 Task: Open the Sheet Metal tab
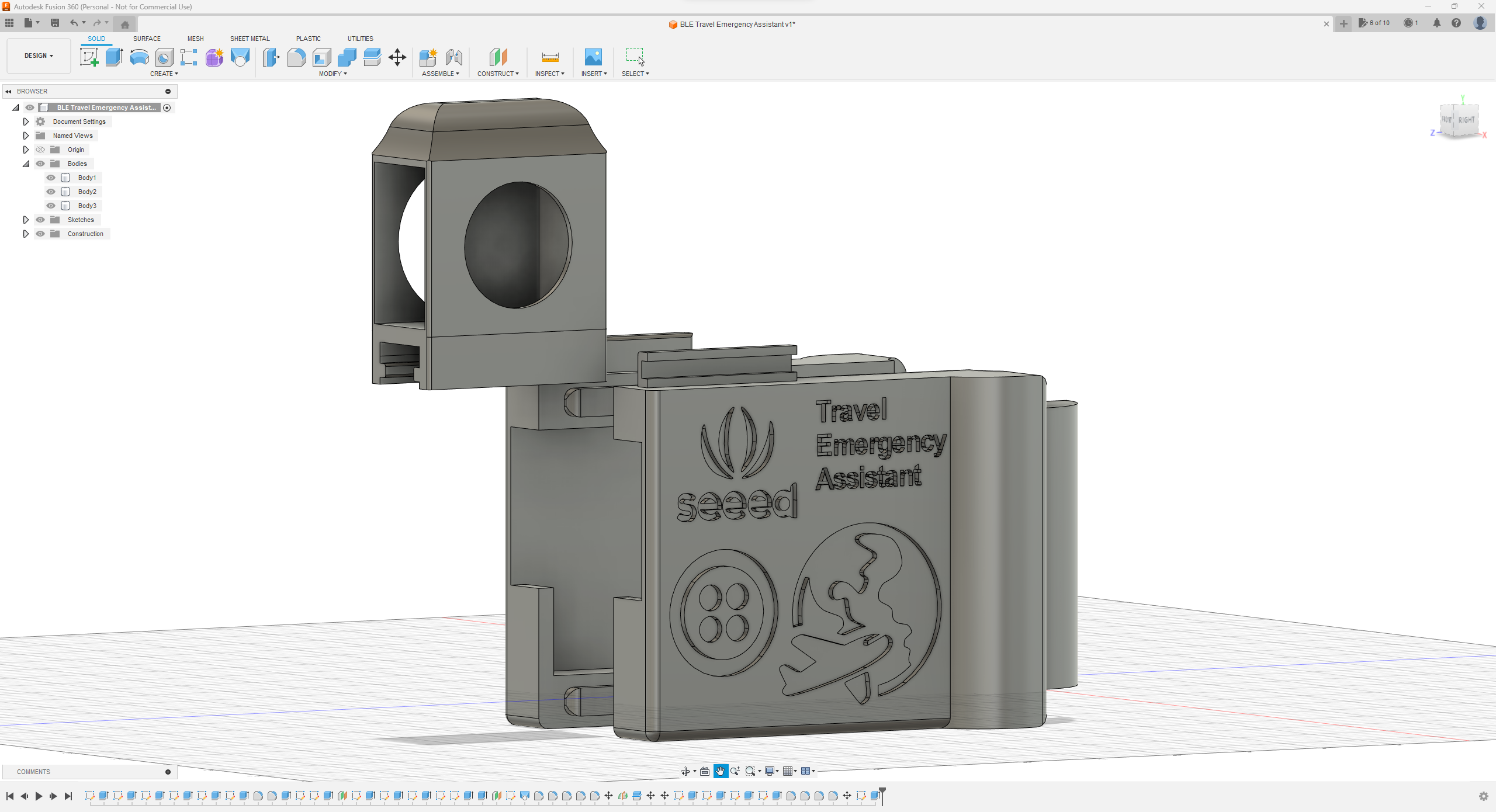250,39
